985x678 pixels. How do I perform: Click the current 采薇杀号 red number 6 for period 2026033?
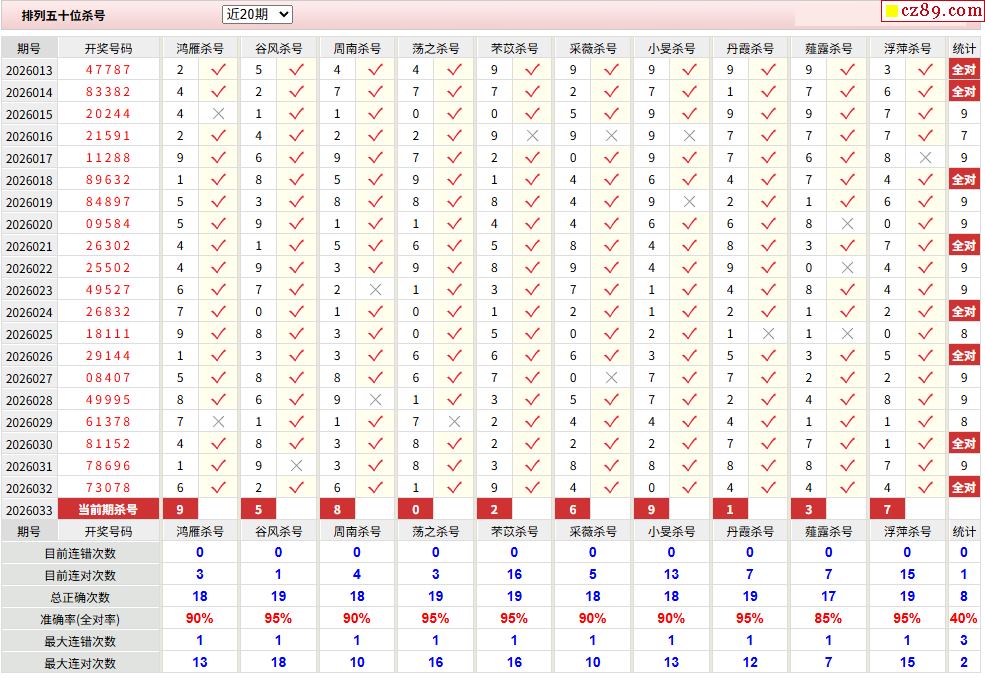coord(573,510)
